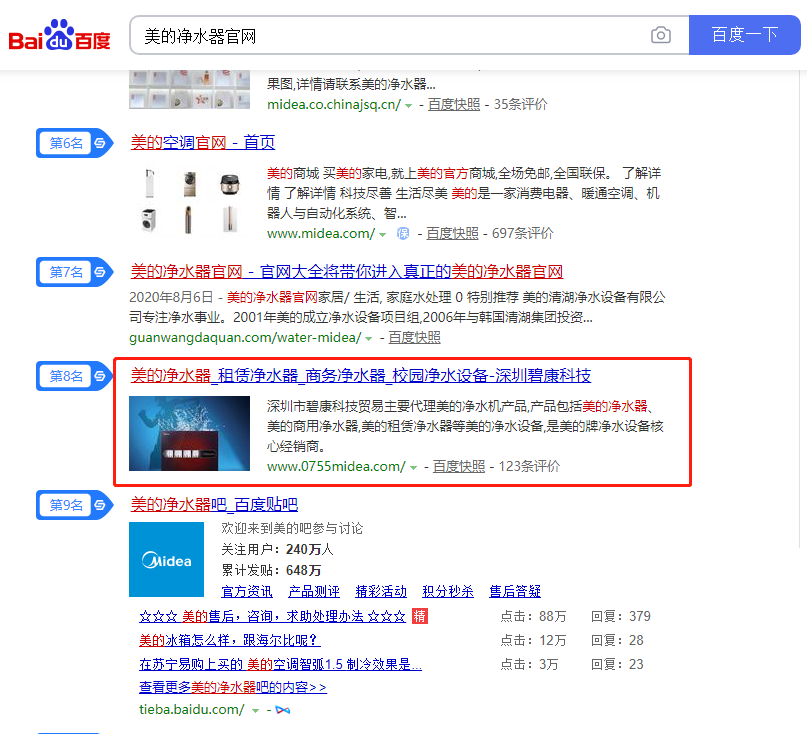Open 百度快照 for midea.co.chinajsq.cn
Viewport: 807px width, 734px height.
pyautogui.click(x=454, y=104)
